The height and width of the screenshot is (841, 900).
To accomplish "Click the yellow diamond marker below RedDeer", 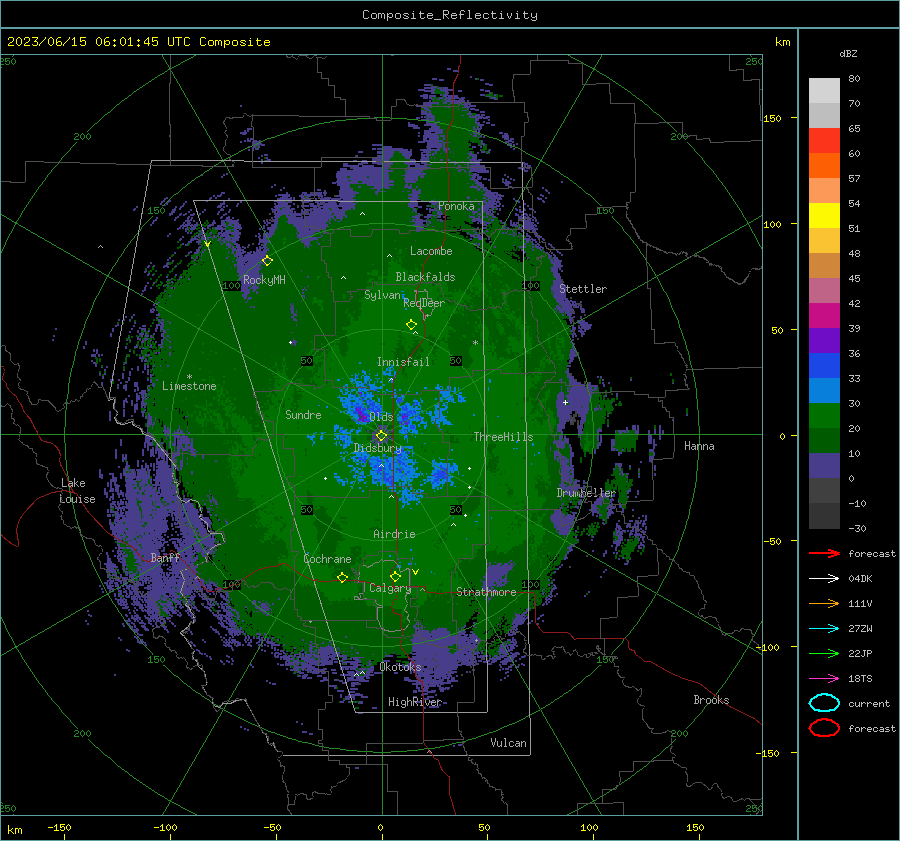I will (x=411, y=325).
